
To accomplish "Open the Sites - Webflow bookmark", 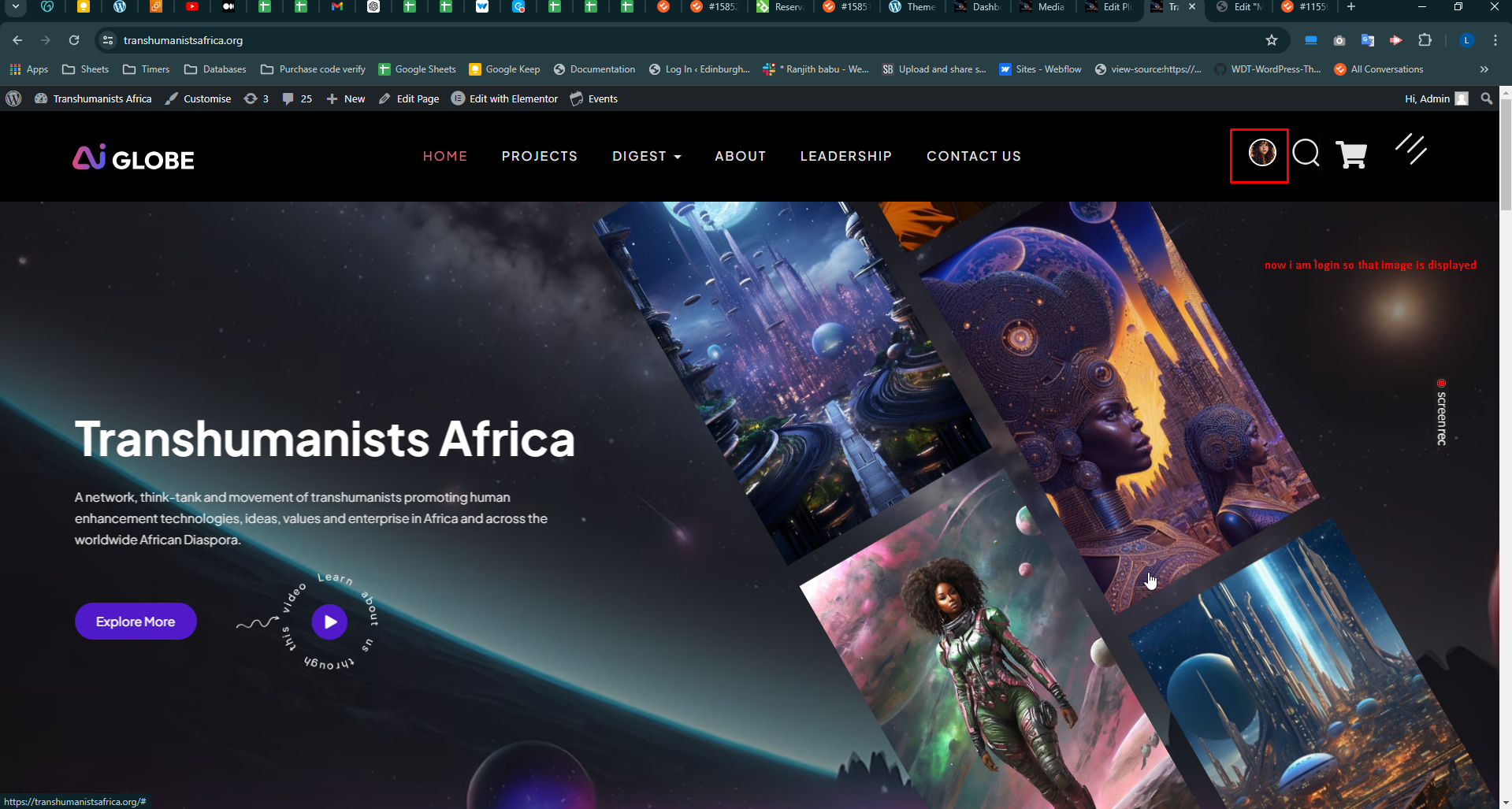I will [x=1040, y=69].
